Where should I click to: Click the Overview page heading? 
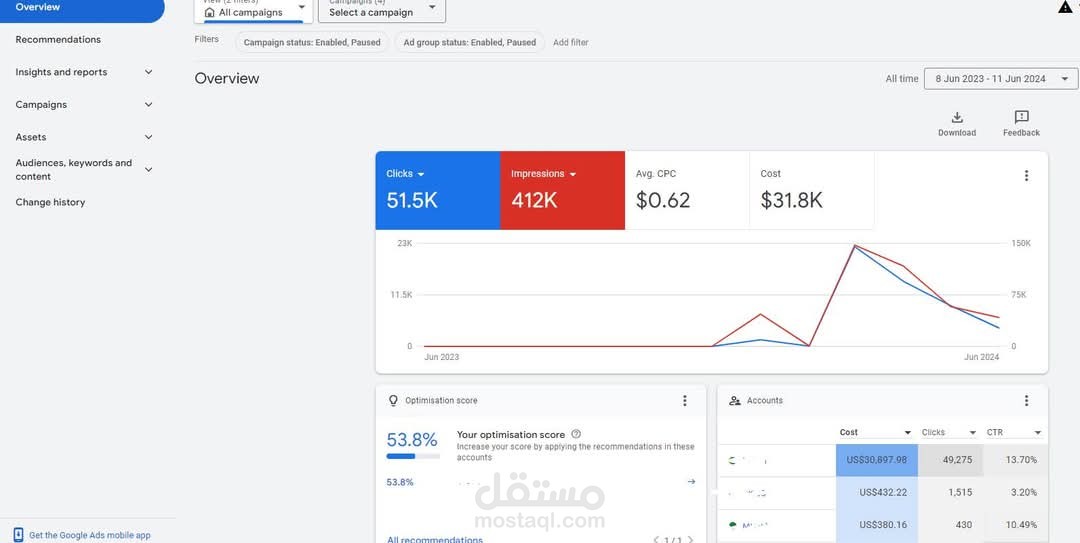[227, 79]
